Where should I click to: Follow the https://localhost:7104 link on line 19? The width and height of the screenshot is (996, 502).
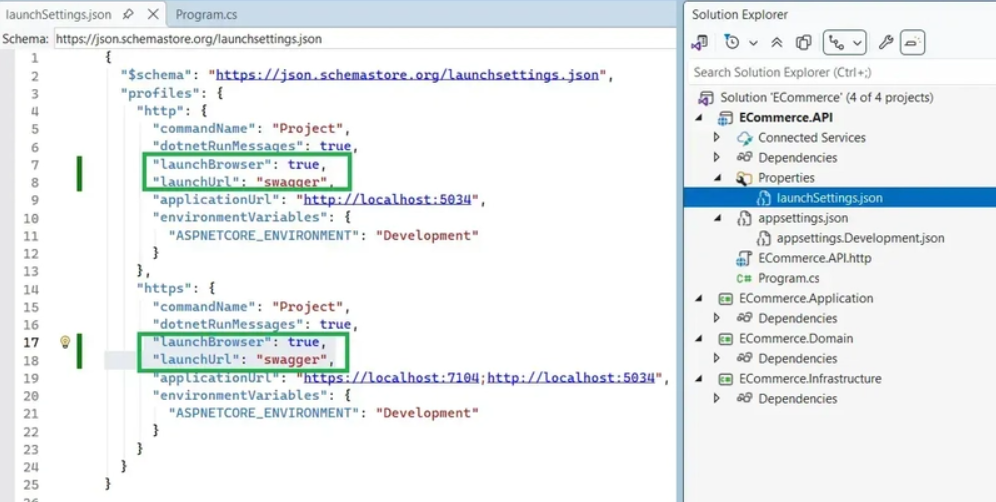click(x=391, y=377)
